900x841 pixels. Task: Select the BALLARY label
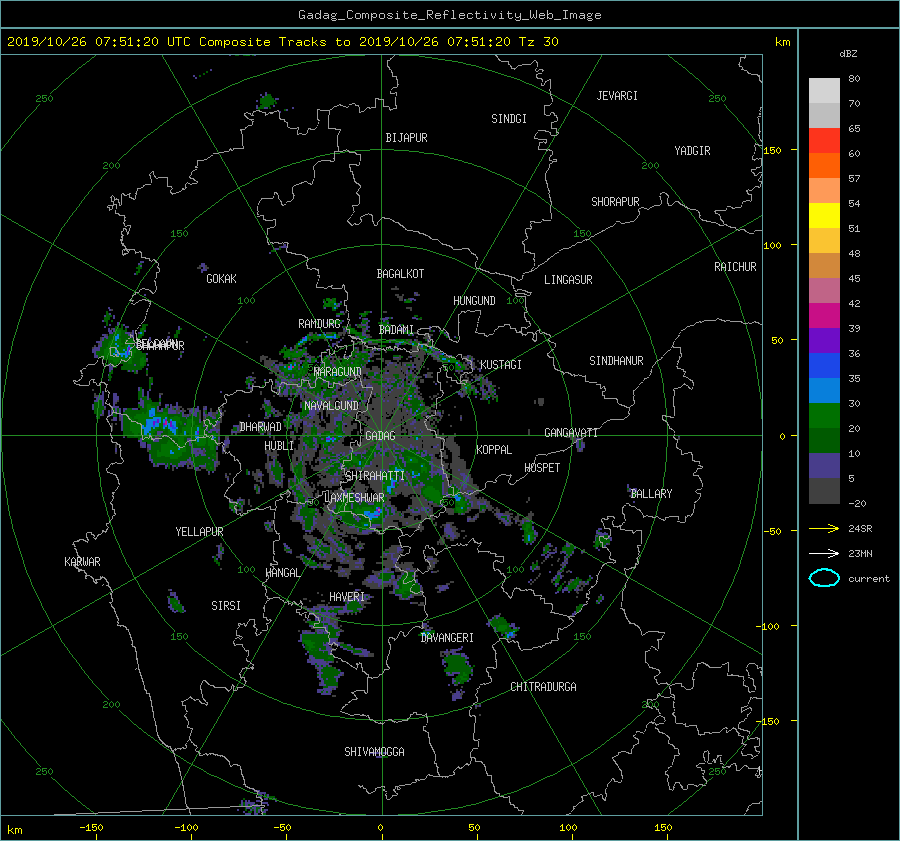(651, 494)
